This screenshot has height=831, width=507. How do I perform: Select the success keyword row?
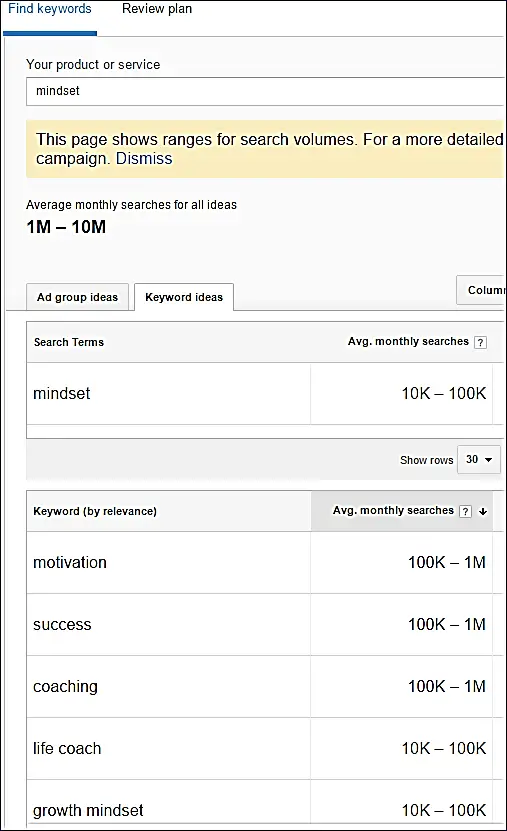click(260, 624)
